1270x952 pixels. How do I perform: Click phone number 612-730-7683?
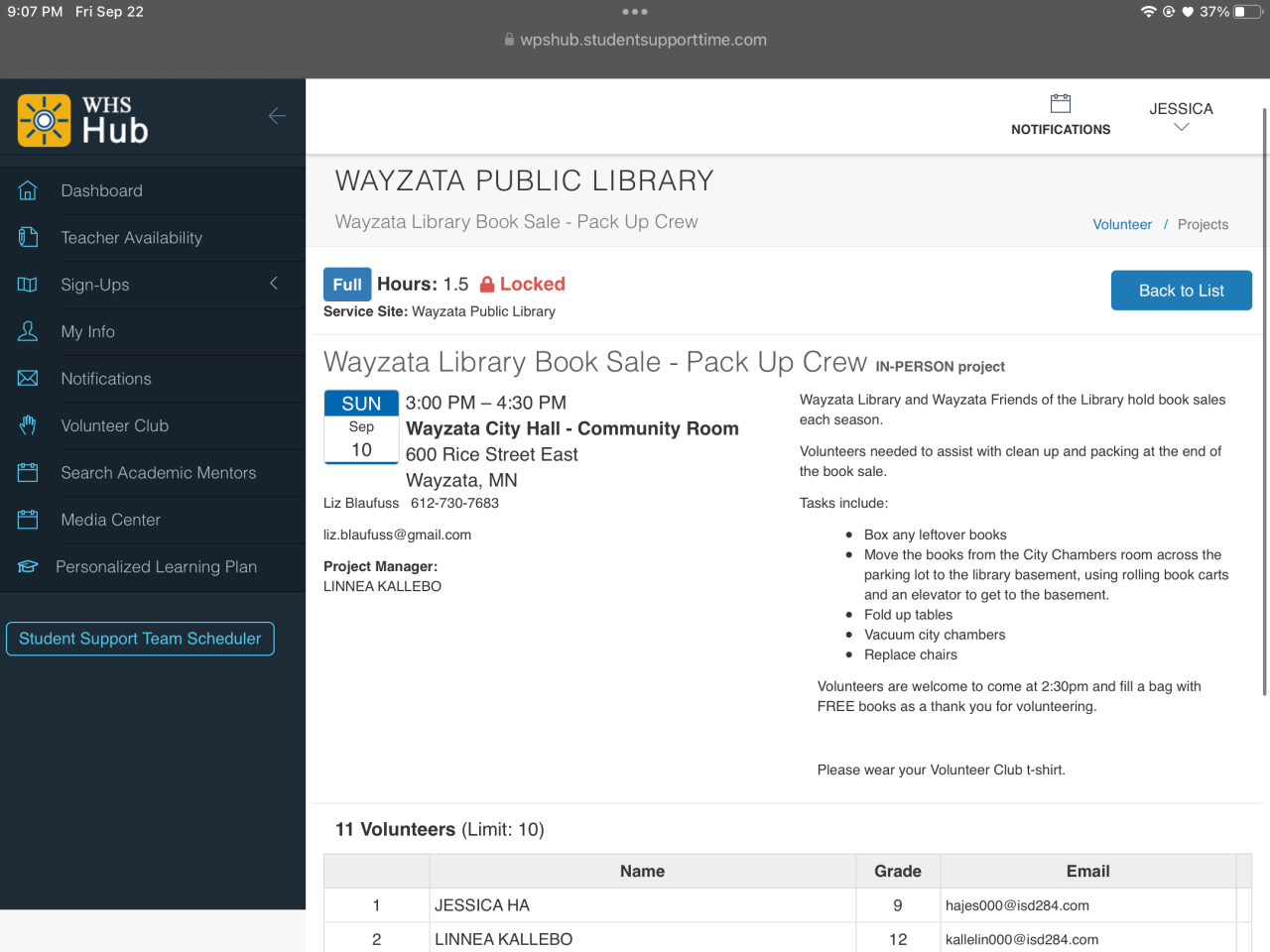[x=454, y=504]
